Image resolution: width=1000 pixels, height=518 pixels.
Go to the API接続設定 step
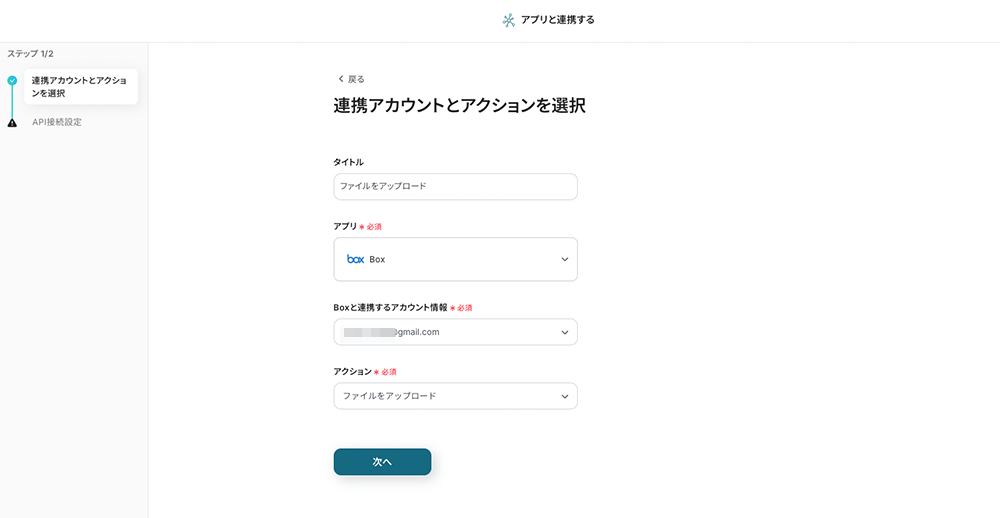[x=57, y=122]
